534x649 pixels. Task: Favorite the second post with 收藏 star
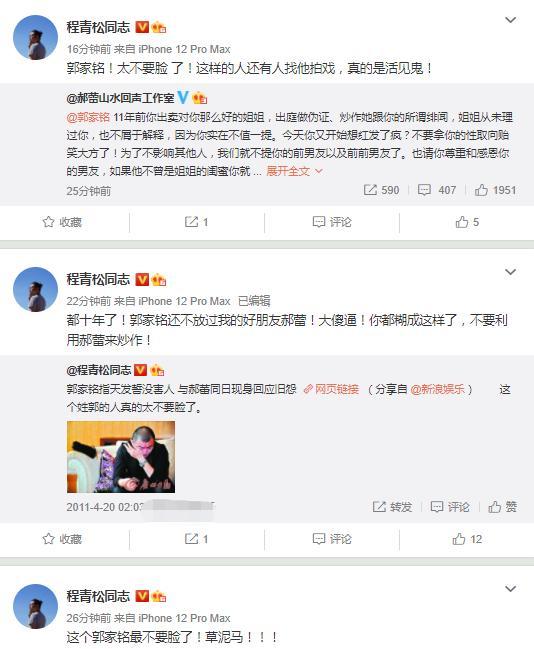point(62,539)
